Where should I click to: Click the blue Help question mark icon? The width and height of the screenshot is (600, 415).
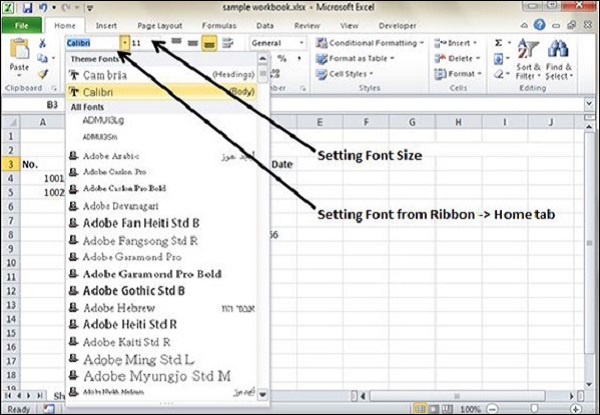pyautogui.click(x=540, y=25)
